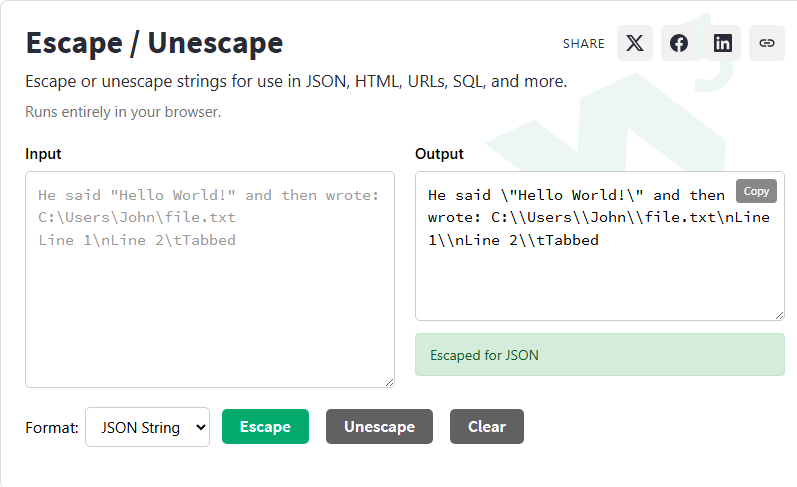
Task: Click the green Escape button
Action: coord(265,427)
